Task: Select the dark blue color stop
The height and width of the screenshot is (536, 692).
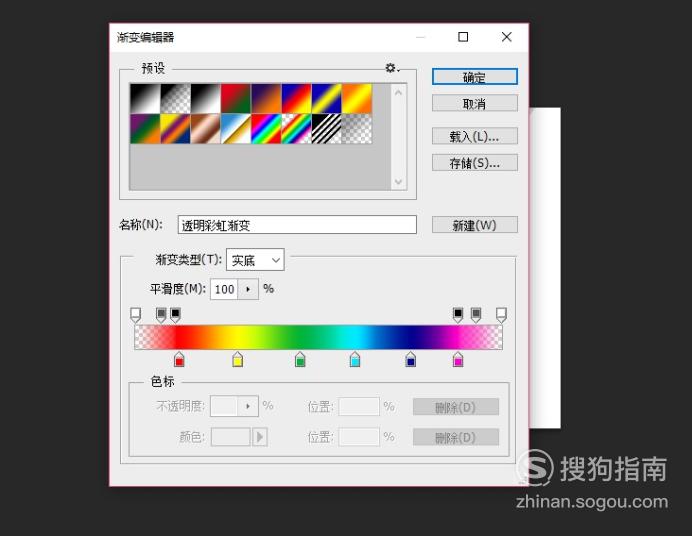Action: click(x=410, y=360)
